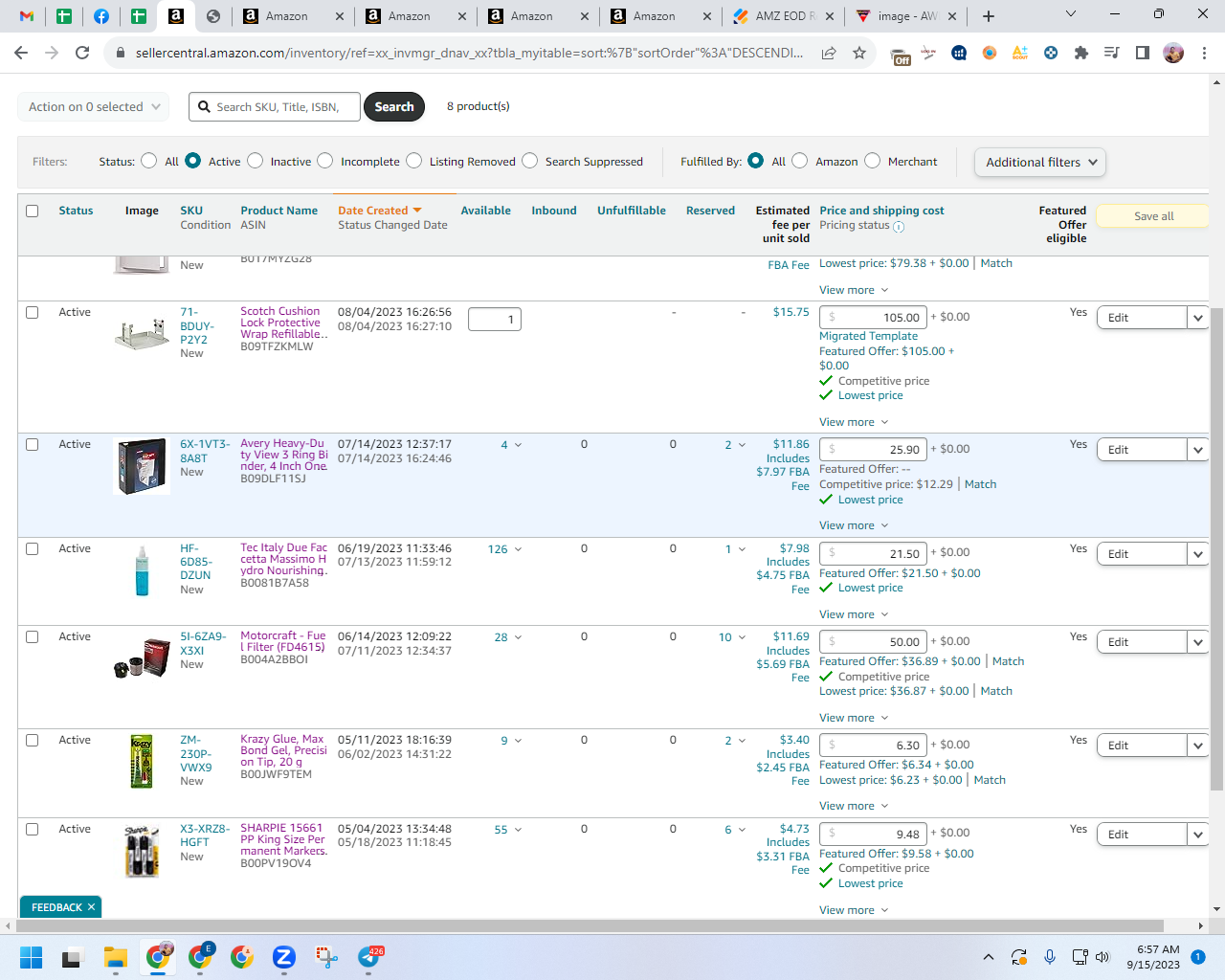Click Edit for the Motorcraft Fuel Filter row
Image resolution: width=1225 pixels, height=980 pixels.
coord(1142,642)
